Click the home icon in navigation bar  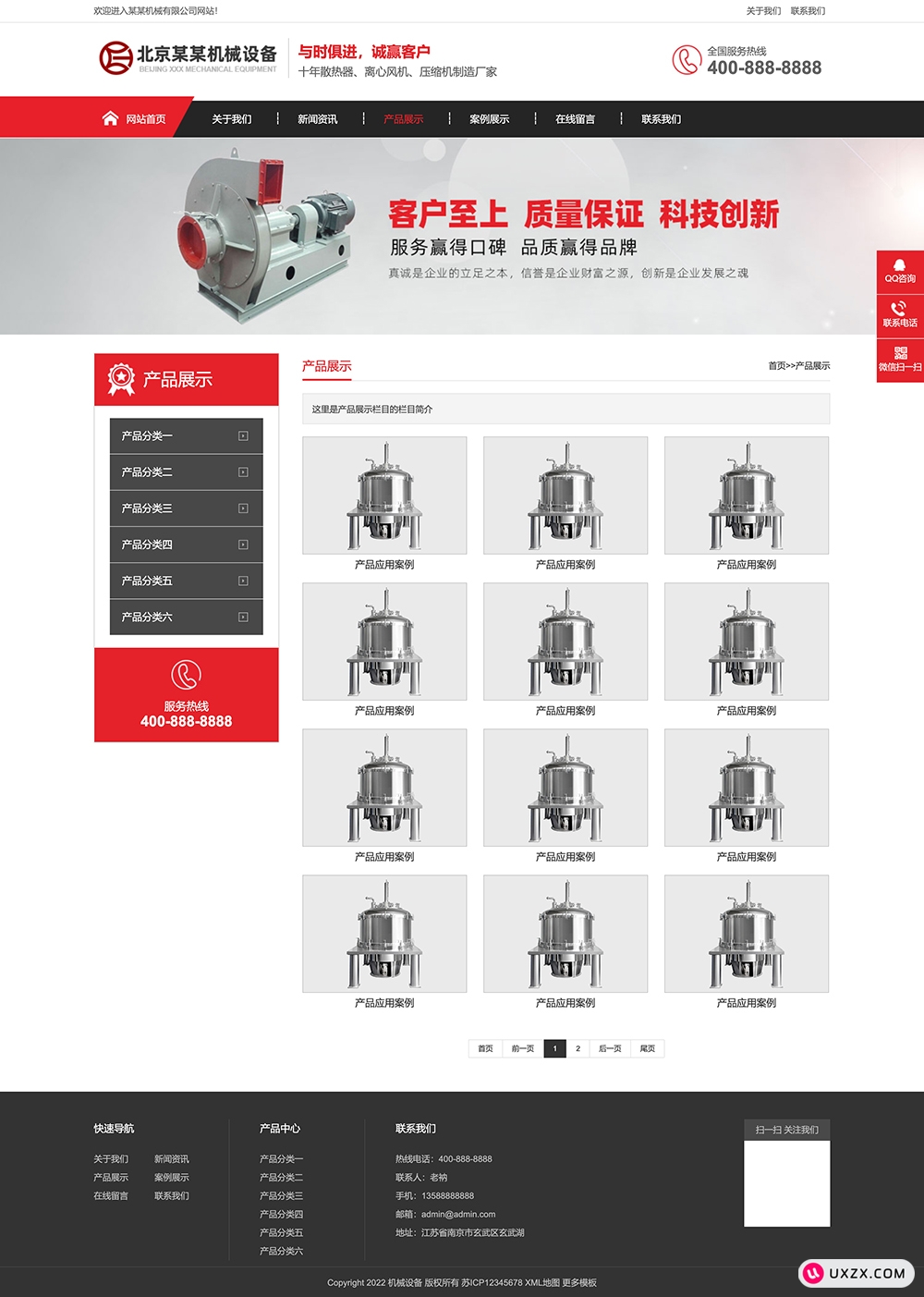[x=110, y=118]
